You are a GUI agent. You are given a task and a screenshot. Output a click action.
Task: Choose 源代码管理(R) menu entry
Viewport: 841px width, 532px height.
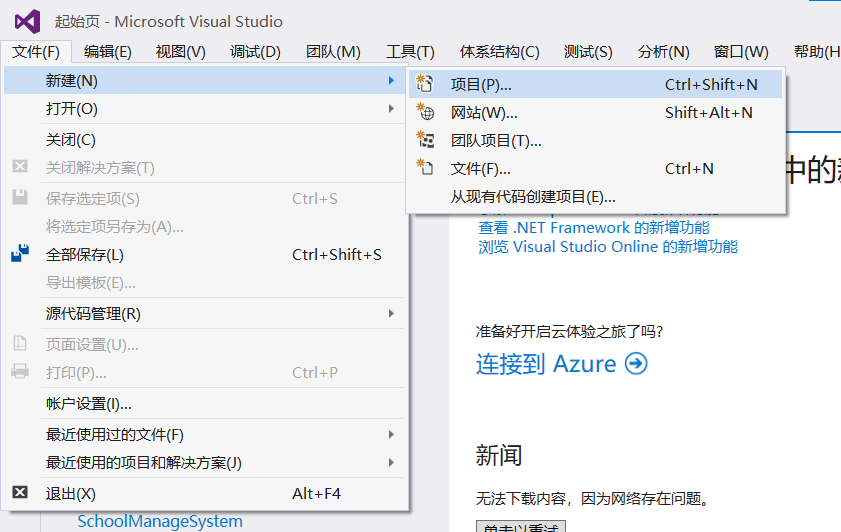point(204,313)
